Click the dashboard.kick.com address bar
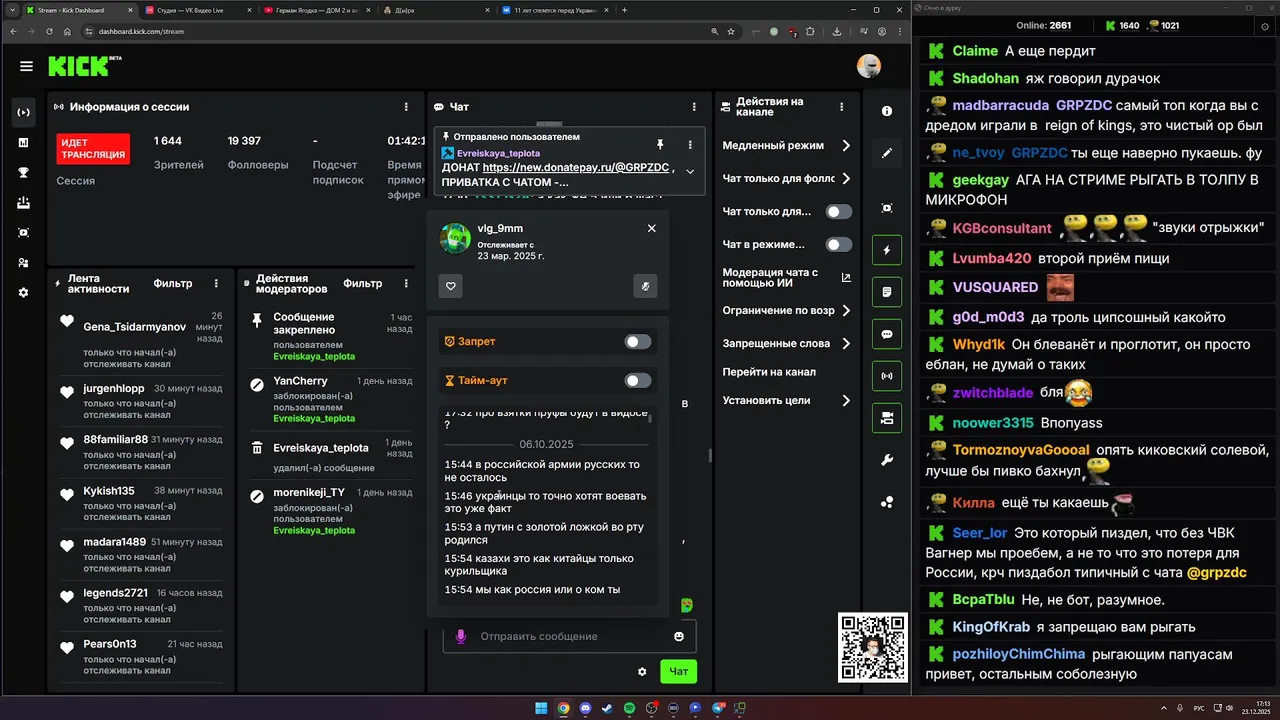Screen dimensions: 1280x720 coord(400,31)
